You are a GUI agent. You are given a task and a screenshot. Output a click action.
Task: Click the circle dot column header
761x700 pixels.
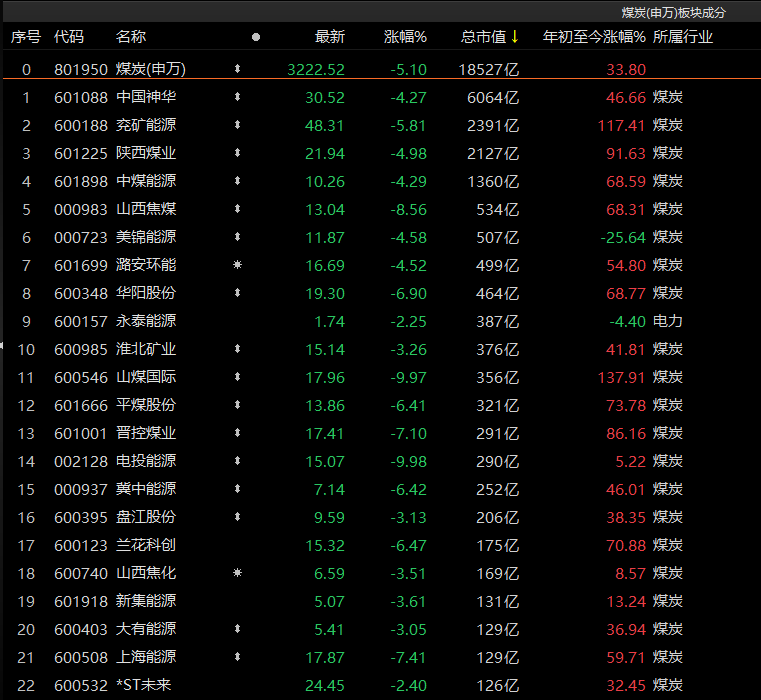256,37
